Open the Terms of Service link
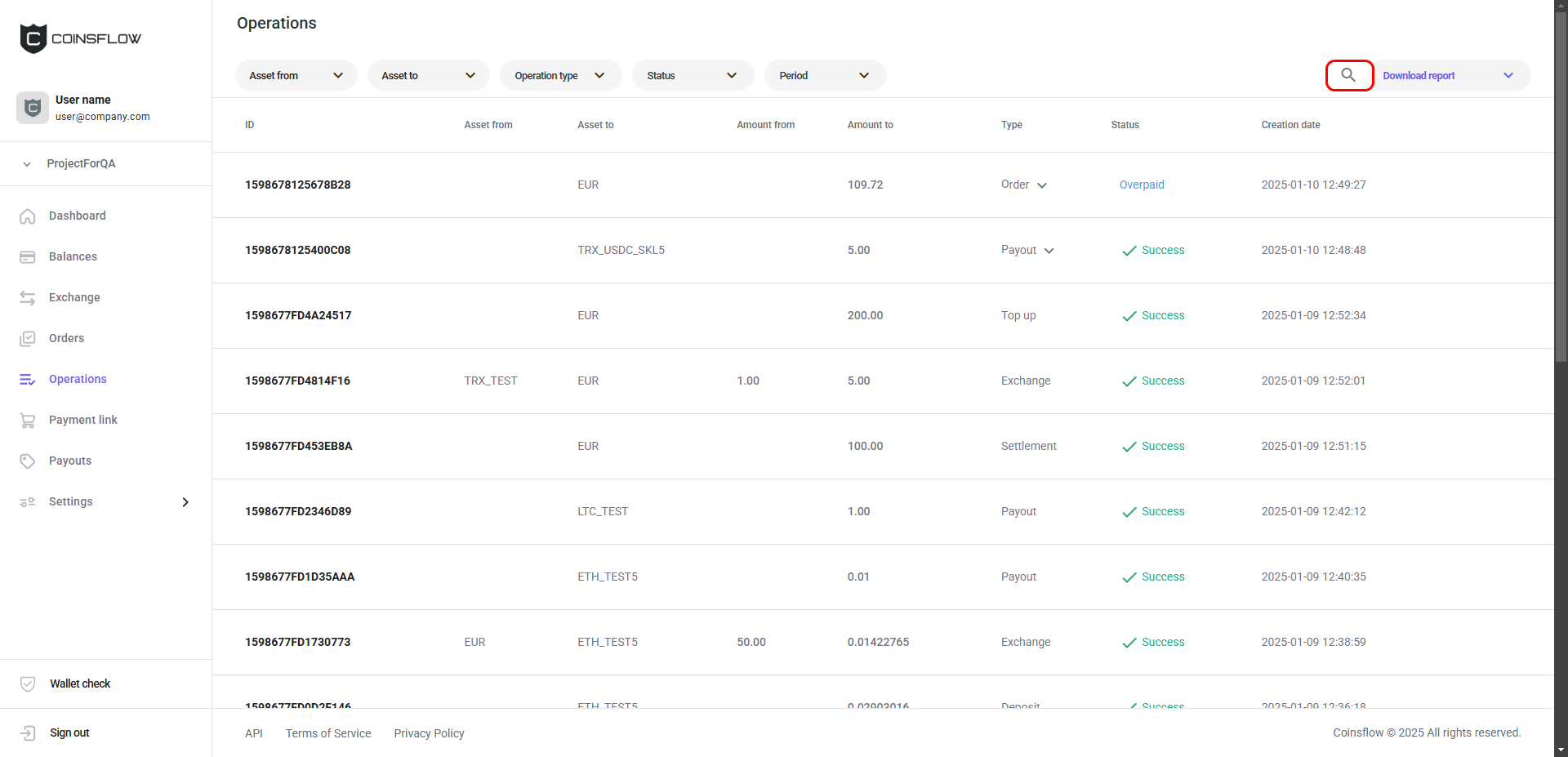Image resolution: width=1568 pixels, height=757 pixels. (x=328, y=733)
